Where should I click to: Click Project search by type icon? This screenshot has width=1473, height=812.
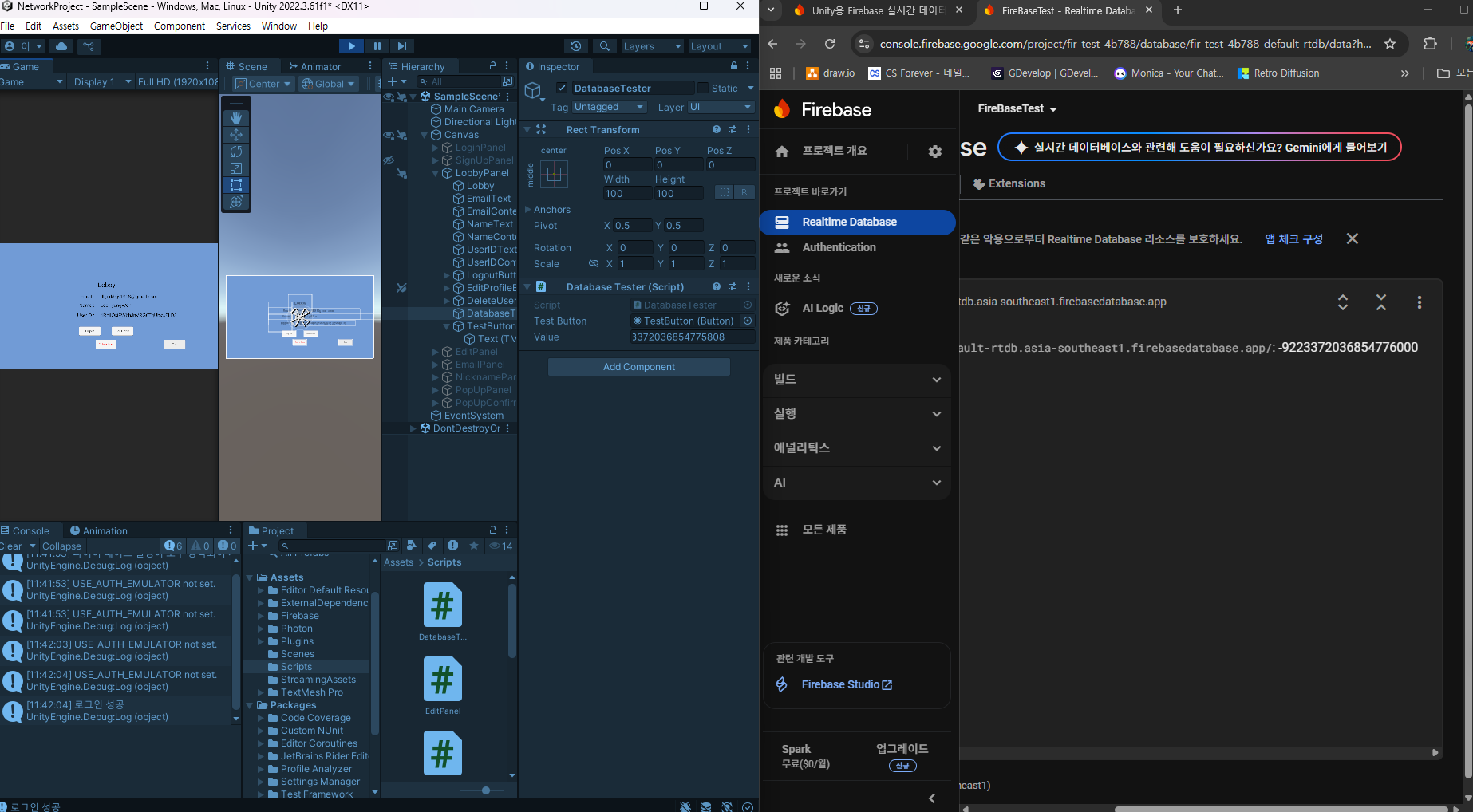point(411,546)
